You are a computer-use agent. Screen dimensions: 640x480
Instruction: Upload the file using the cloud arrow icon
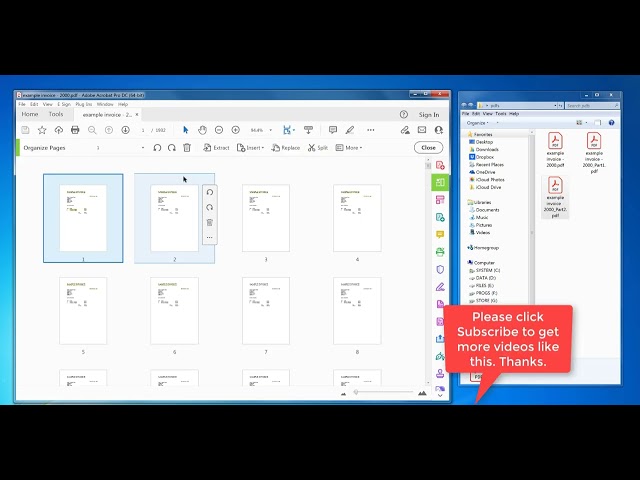(x=59, y=130)
